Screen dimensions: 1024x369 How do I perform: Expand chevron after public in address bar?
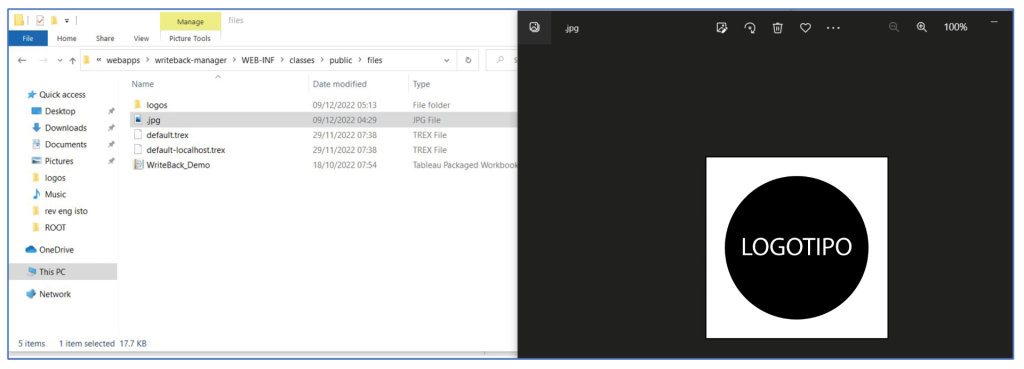pyautogui.click(x=359, y=60)
